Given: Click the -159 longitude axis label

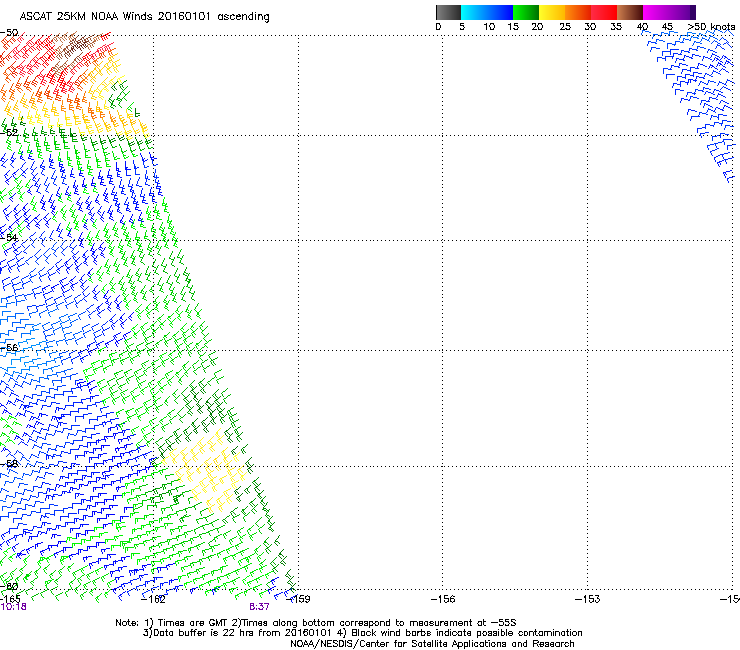Looking at the screenshot, I should [298, 599].
